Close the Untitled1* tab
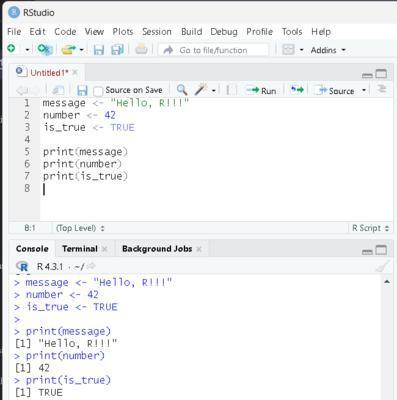Image resolution: width=397 pixels, height=400 pixels. coord(75,72)
